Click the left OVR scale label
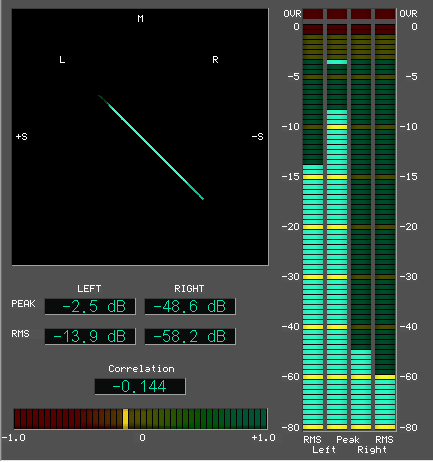 tap(292, 14)
